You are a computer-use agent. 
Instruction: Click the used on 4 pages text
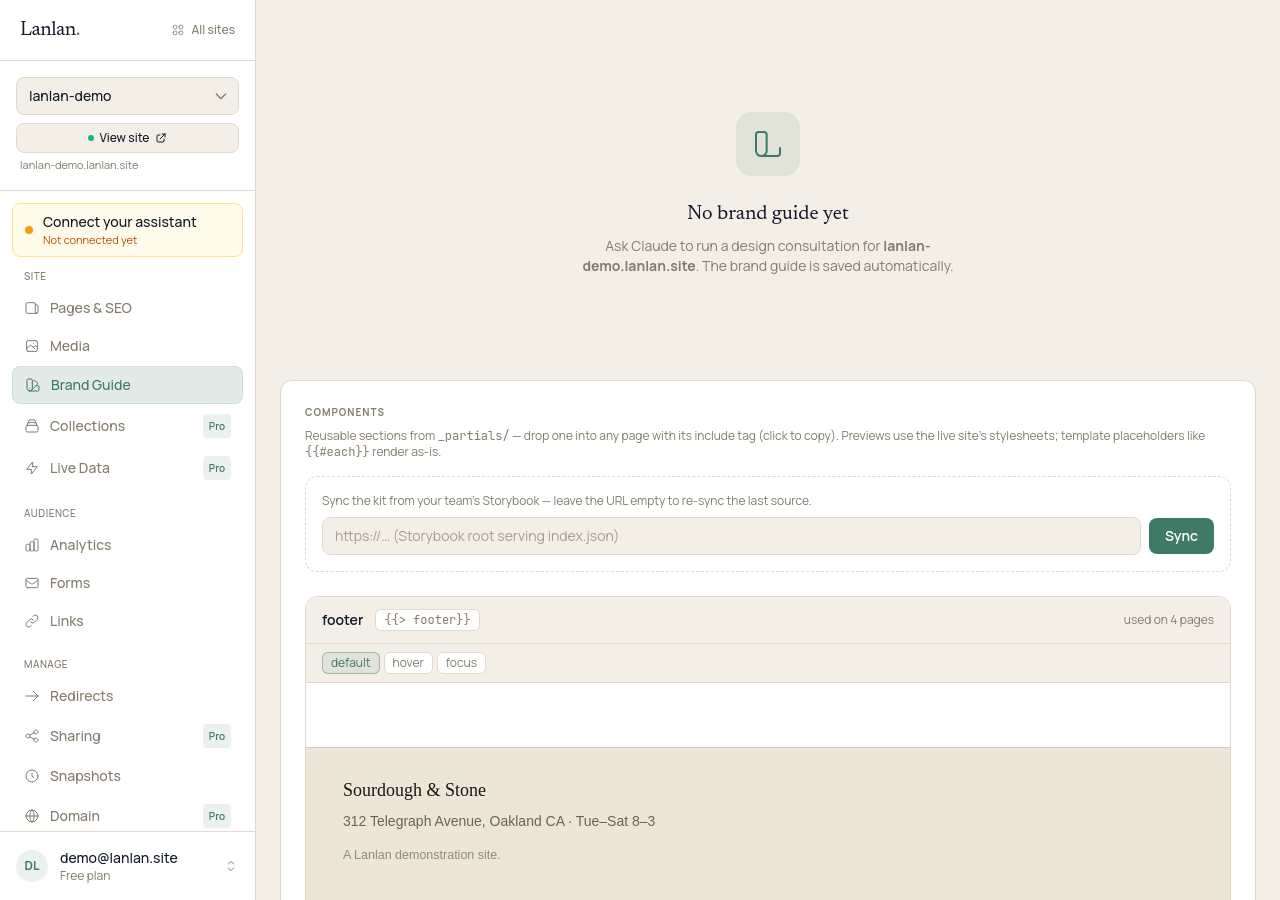[1168, 620]
